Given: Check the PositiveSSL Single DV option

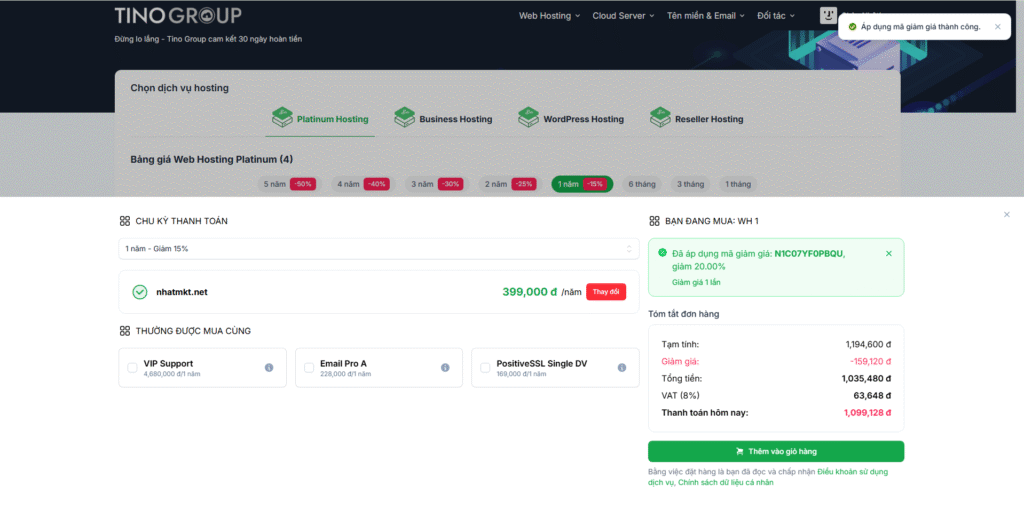Looking at the screenshot, I should point(485,368).
